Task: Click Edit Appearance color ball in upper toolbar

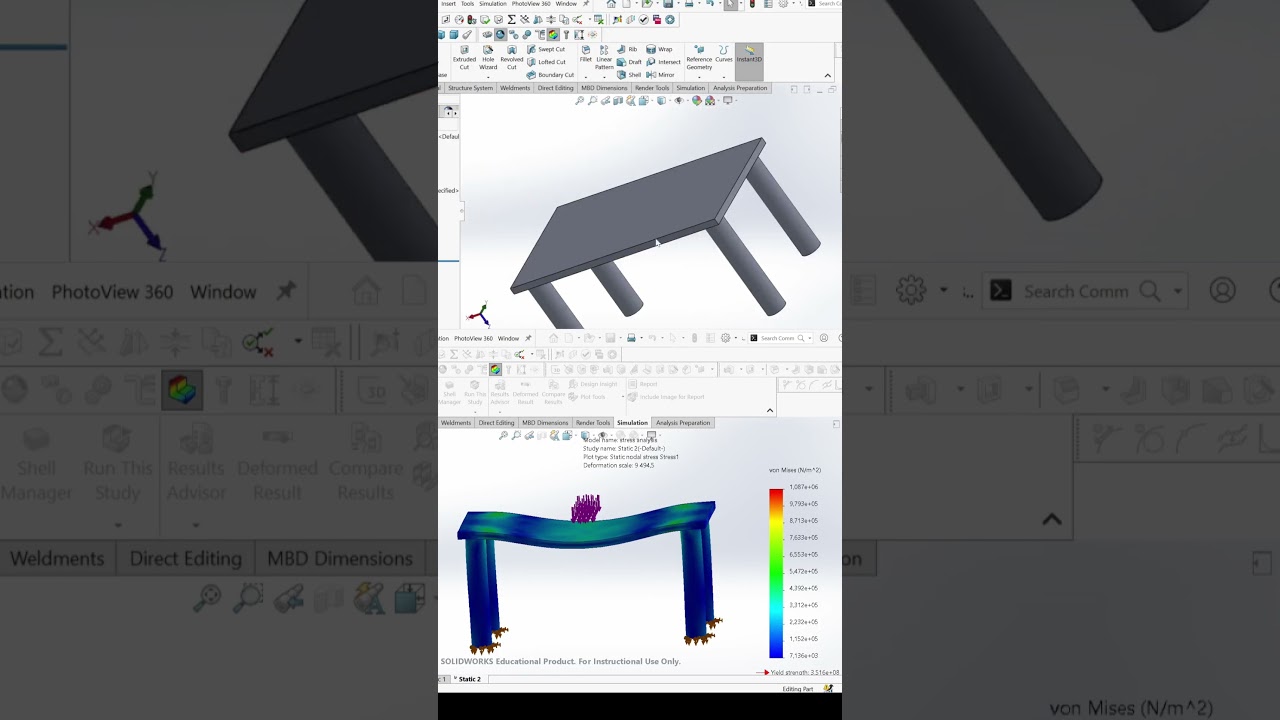Action: click(x=697, y=101)
